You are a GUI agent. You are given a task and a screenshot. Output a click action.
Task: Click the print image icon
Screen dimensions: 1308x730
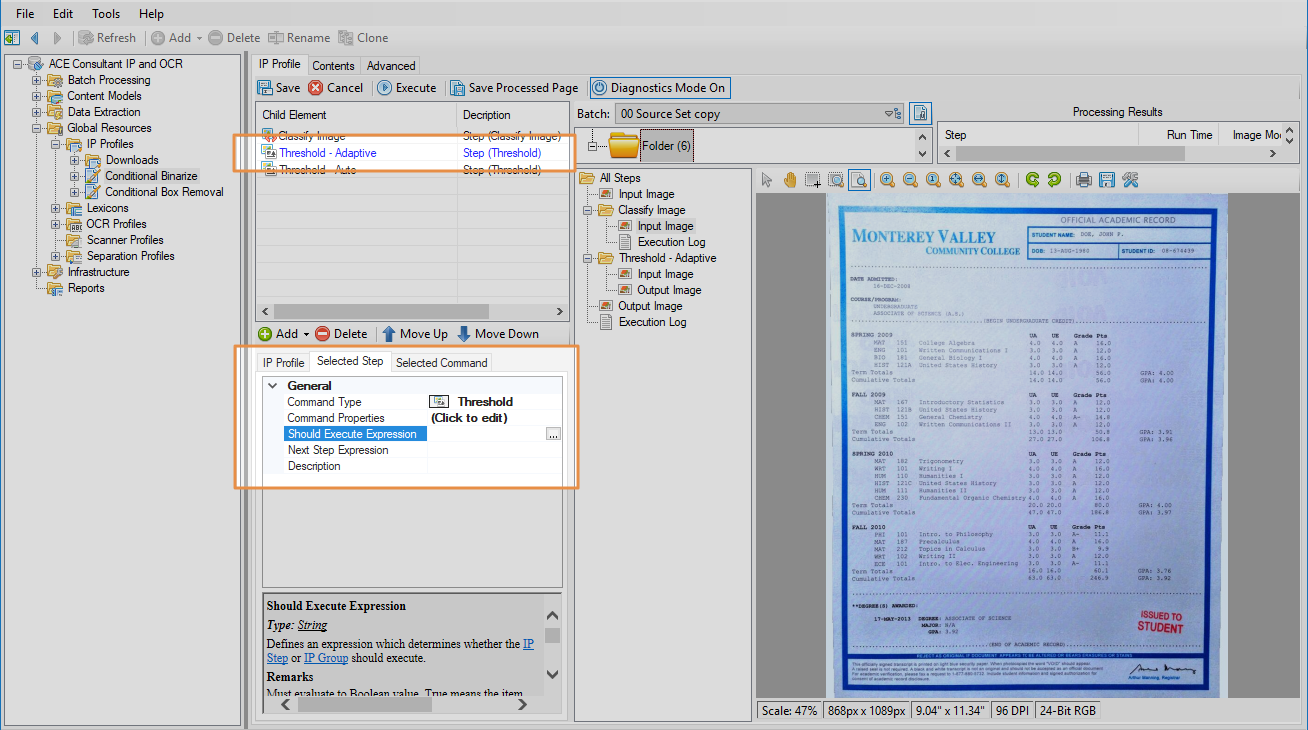click(1083, 180)
